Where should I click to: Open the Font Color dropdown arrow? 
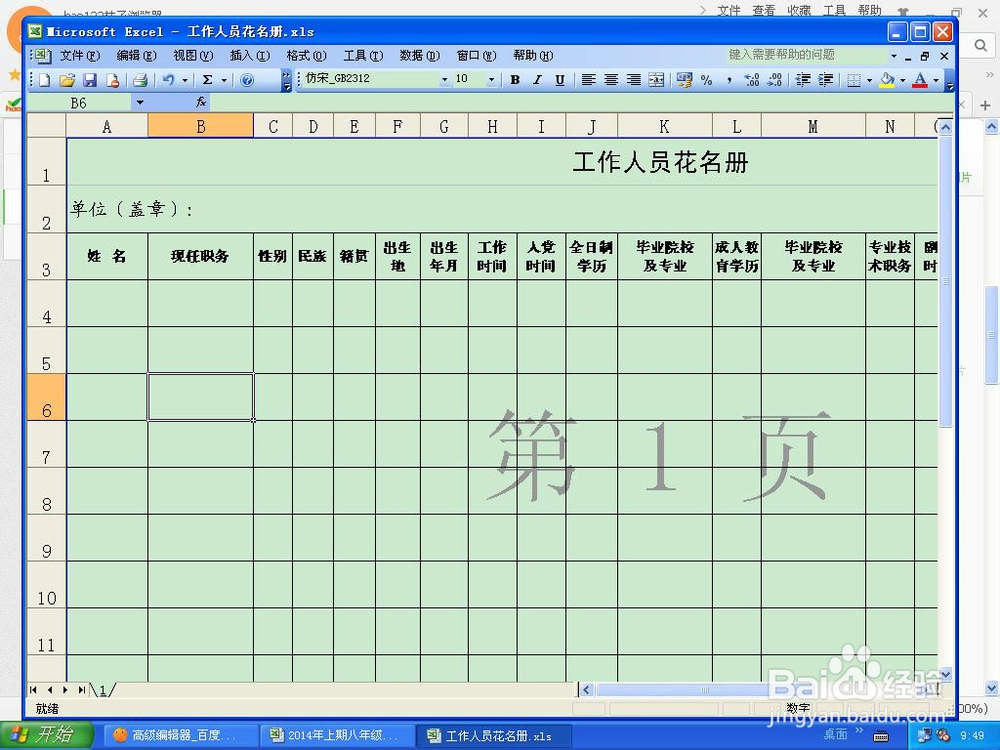pos(936,80)
